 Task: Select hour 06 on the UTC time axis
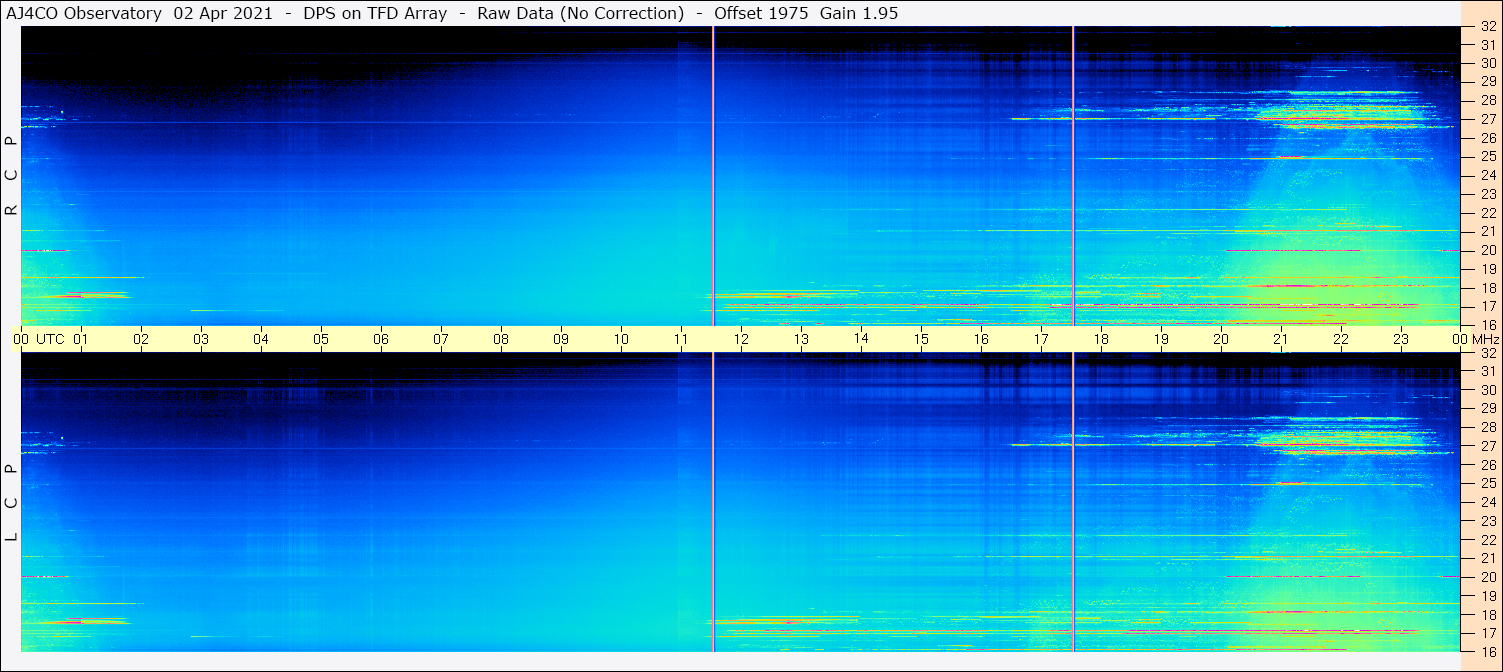(x=381, y=339)
